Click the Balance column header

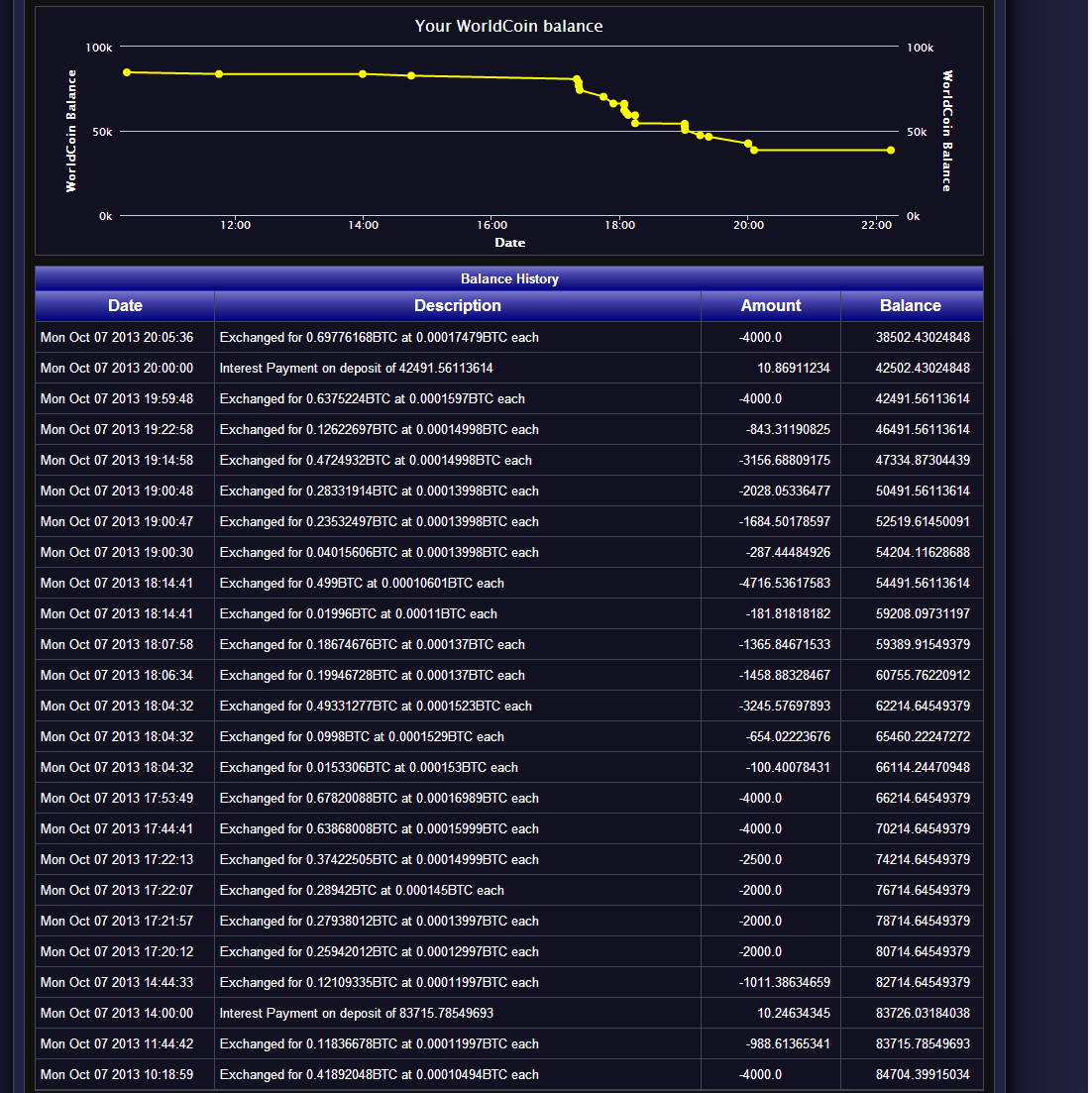(x=911, y=306)
